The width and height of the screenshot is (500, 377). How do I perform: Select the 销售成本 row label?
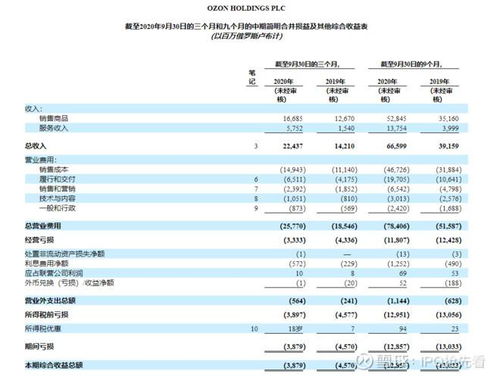click(54, 170)
